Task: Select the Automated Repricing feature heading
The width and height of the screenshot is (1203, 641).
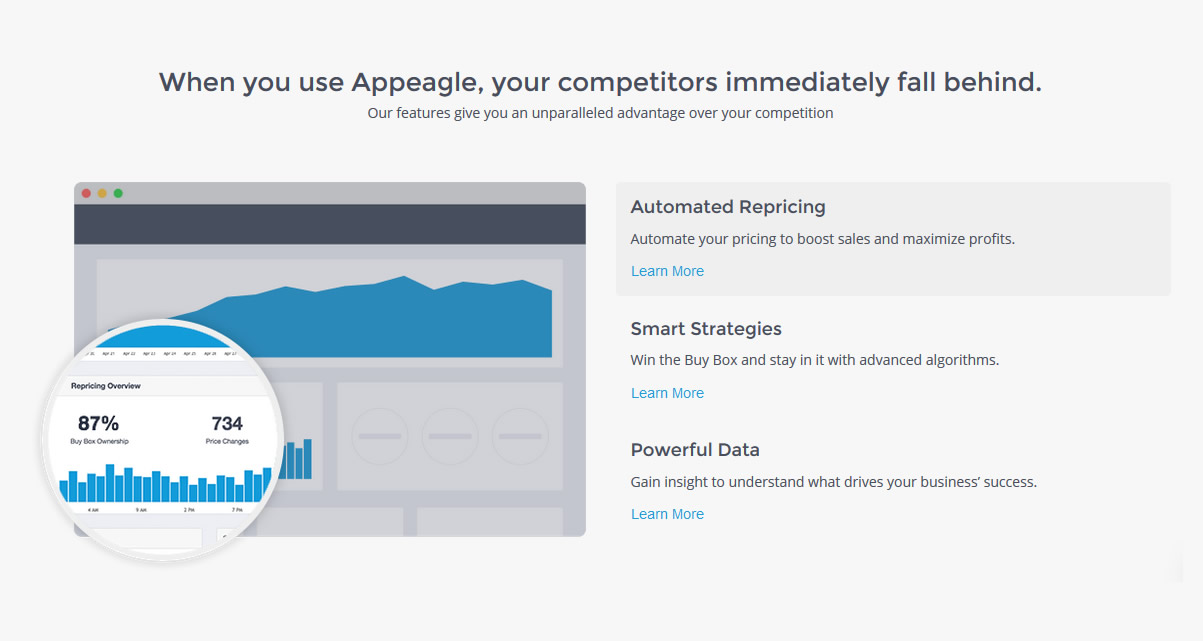Action: (728, 207)
